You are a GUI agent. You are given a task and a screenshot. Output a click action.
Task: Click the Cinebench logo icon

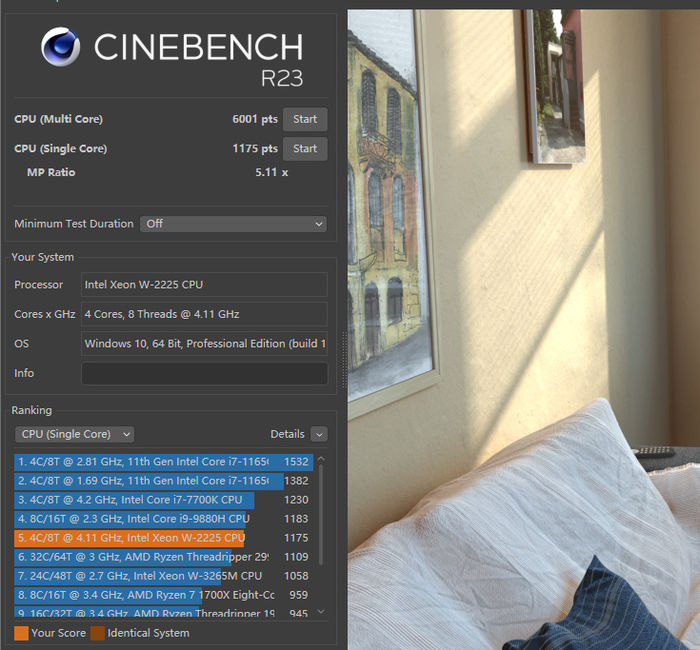point(61,47)
